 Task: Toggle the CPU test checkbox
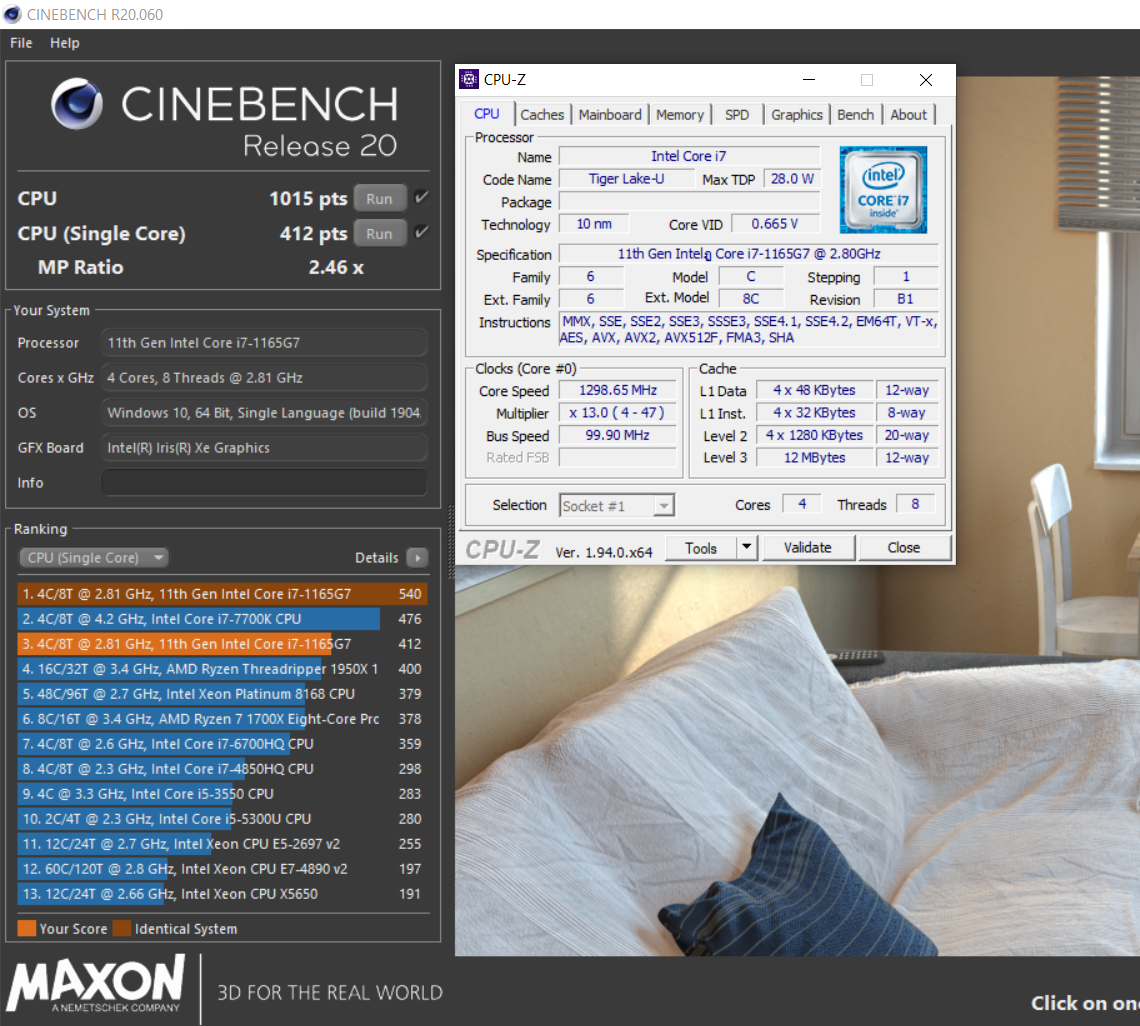tap(421, 197)
